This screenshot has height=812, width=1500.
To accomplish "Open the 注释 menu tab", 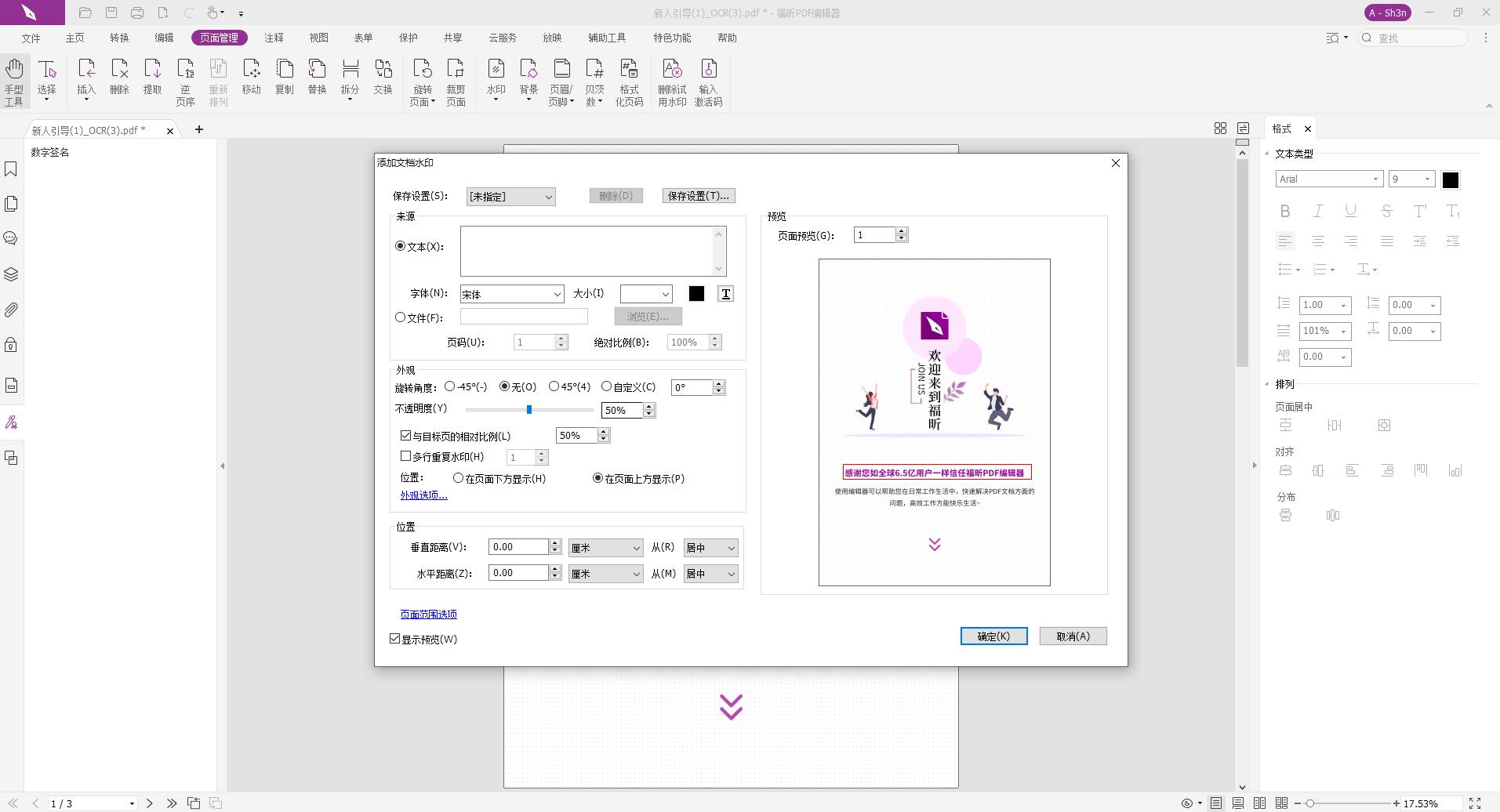I will (274, 38).
